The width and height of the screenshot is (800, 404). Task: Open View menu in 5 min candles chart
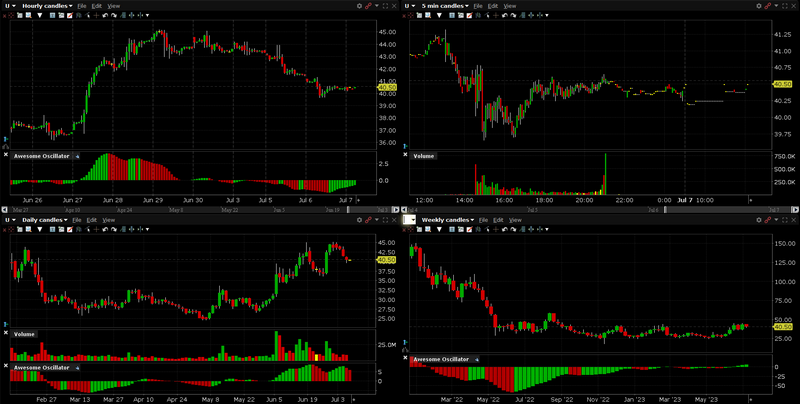(x=510, y=6)
